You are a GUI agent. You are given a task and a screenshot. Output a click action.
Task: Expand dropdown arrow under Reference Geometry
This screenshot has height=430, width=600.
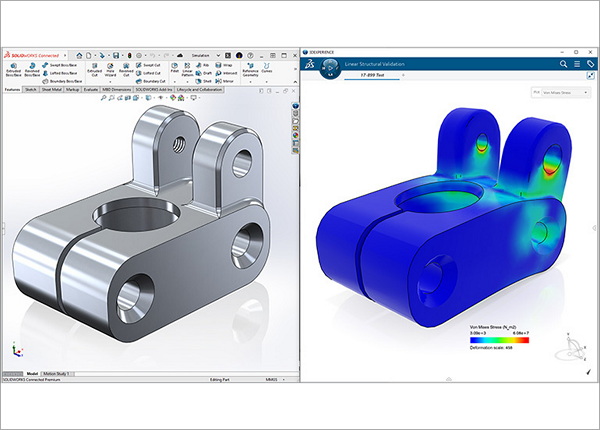251,81
